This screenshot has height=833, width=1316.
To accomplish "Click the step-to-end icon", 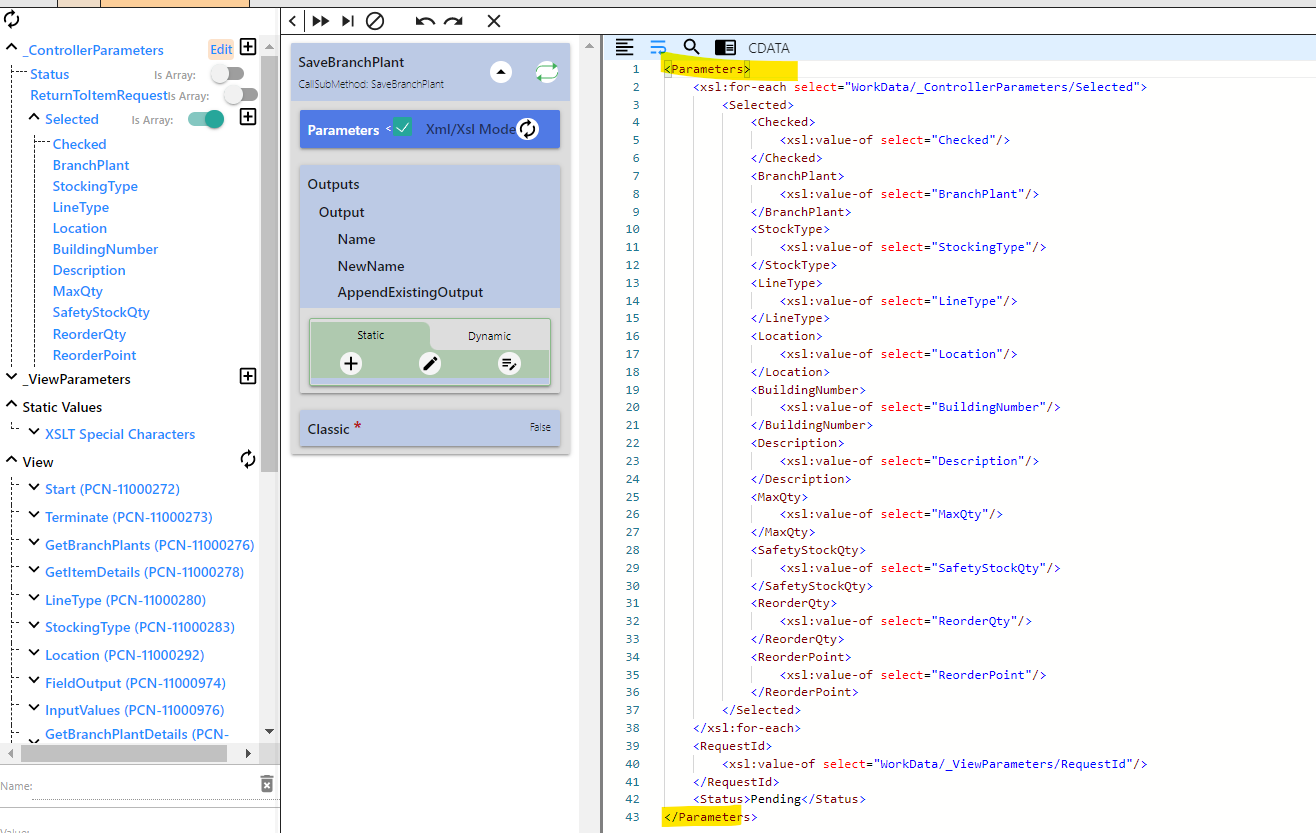I will (347, 21).
